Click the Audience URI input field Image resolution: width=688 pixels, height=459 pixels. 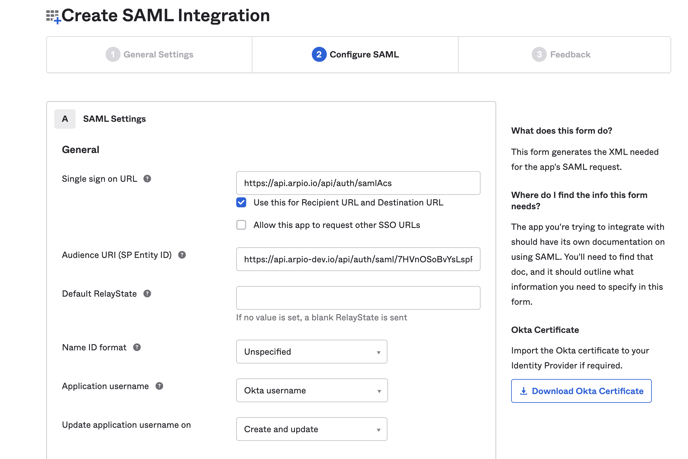pyautogui.click(x=358, y=259)
